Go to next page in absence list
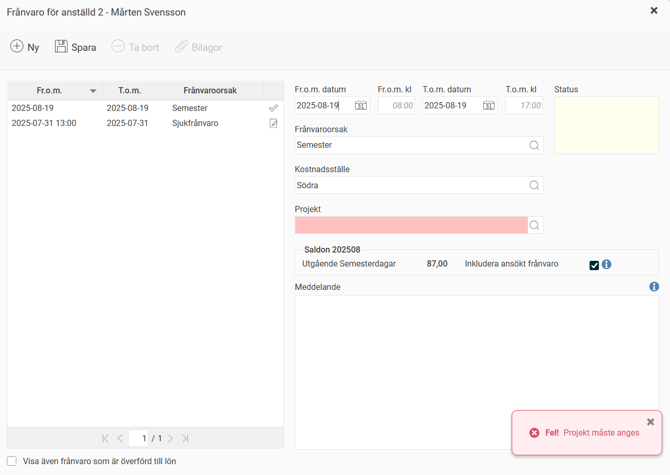Viewport: 670px width, 475px height. [171, 438]
